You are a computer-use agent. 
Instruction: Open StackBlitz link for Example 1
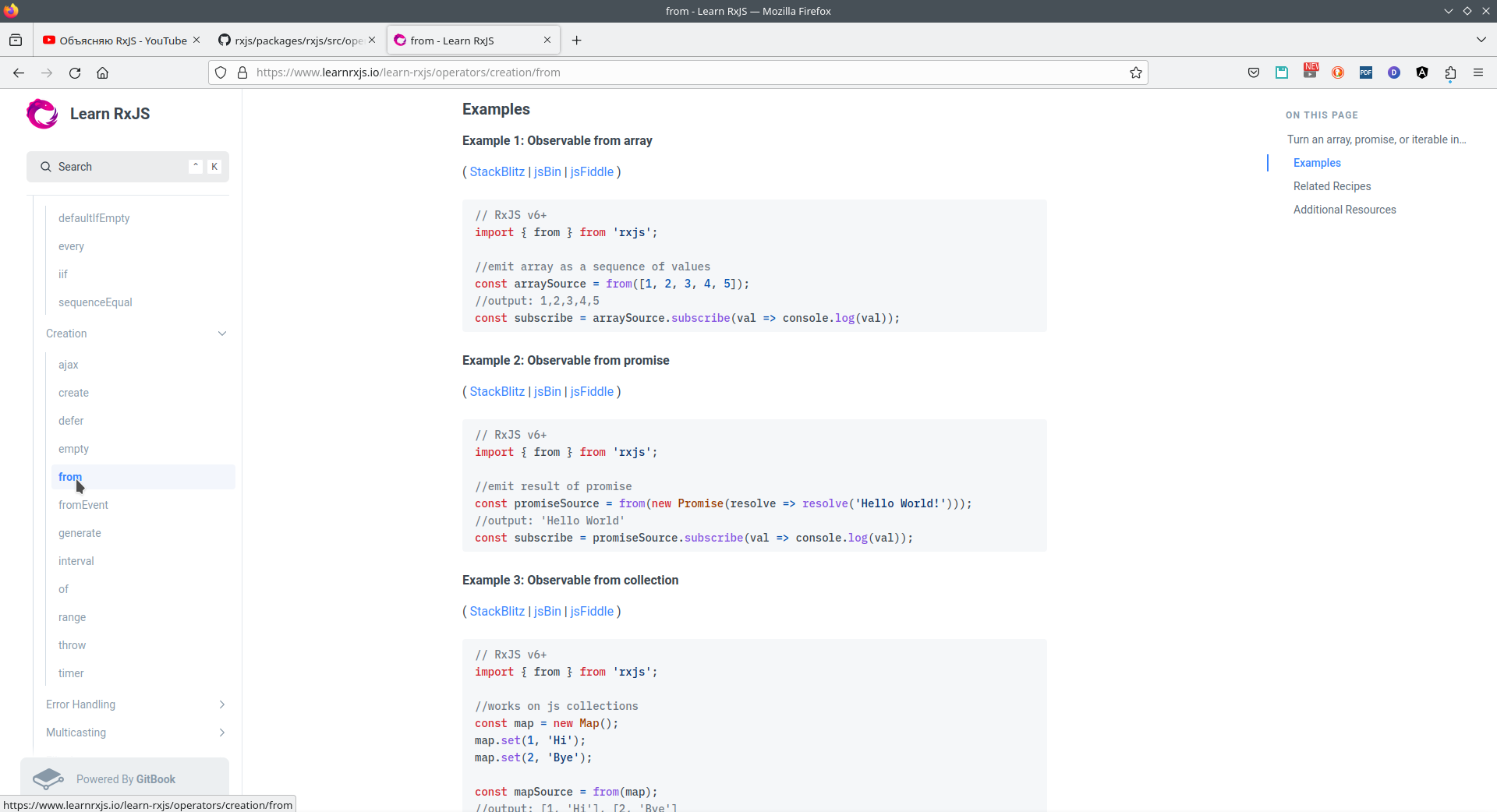point(497,171)
